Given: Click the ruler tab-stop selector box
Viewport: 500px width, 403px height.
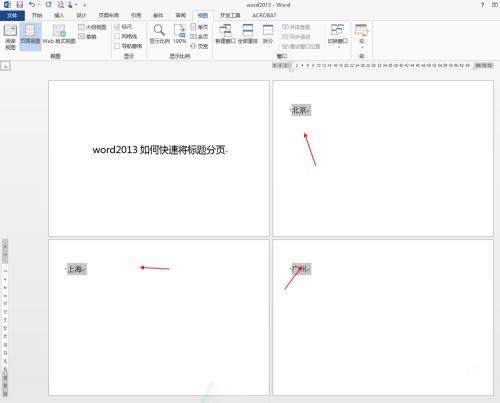Looking at the screenshot, I should (5, 66).
